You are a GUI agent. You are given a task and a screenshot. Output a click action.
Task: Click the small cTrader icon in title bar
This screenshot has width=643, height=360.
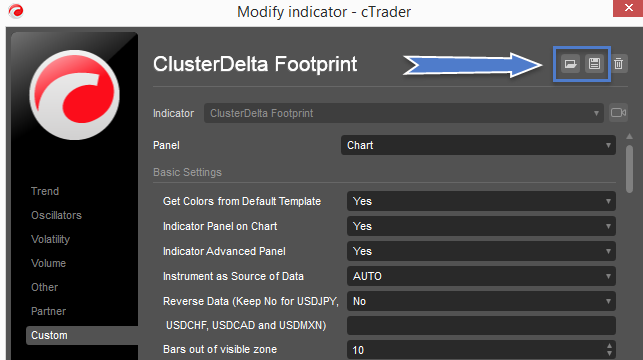click(16, 11)
